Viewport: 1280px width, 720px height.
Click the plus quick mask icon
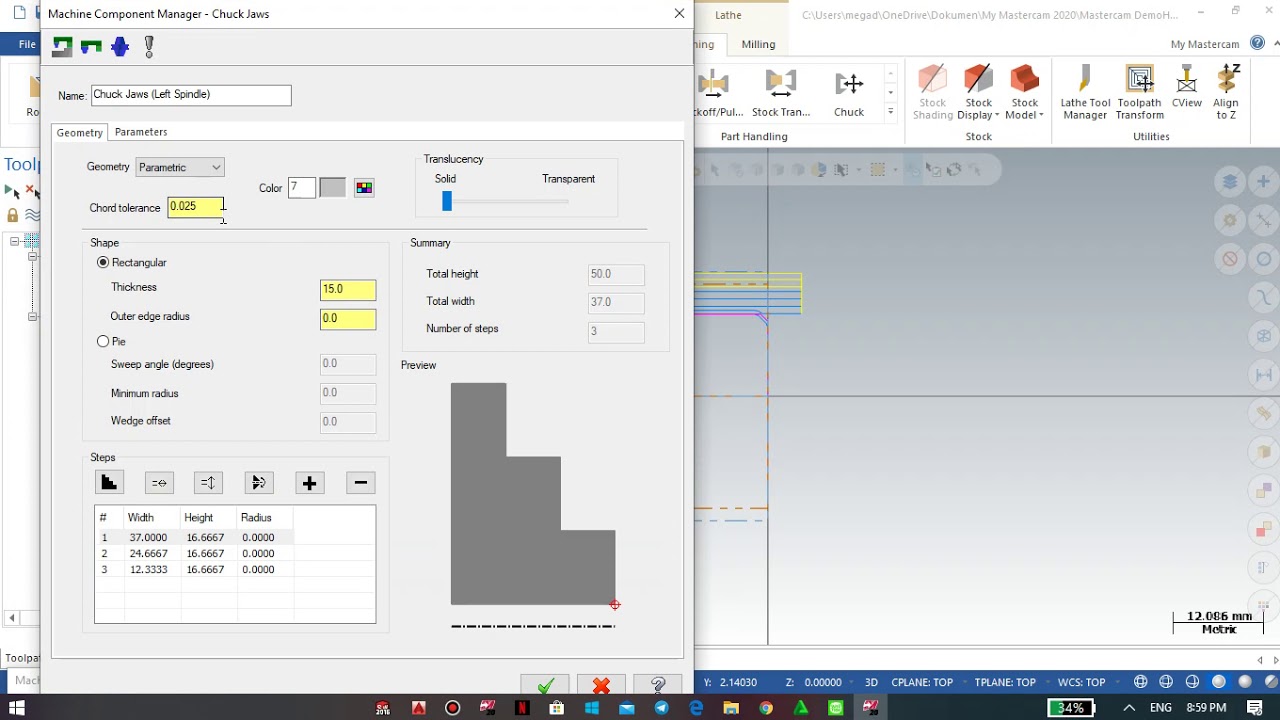click(1264, 182)
